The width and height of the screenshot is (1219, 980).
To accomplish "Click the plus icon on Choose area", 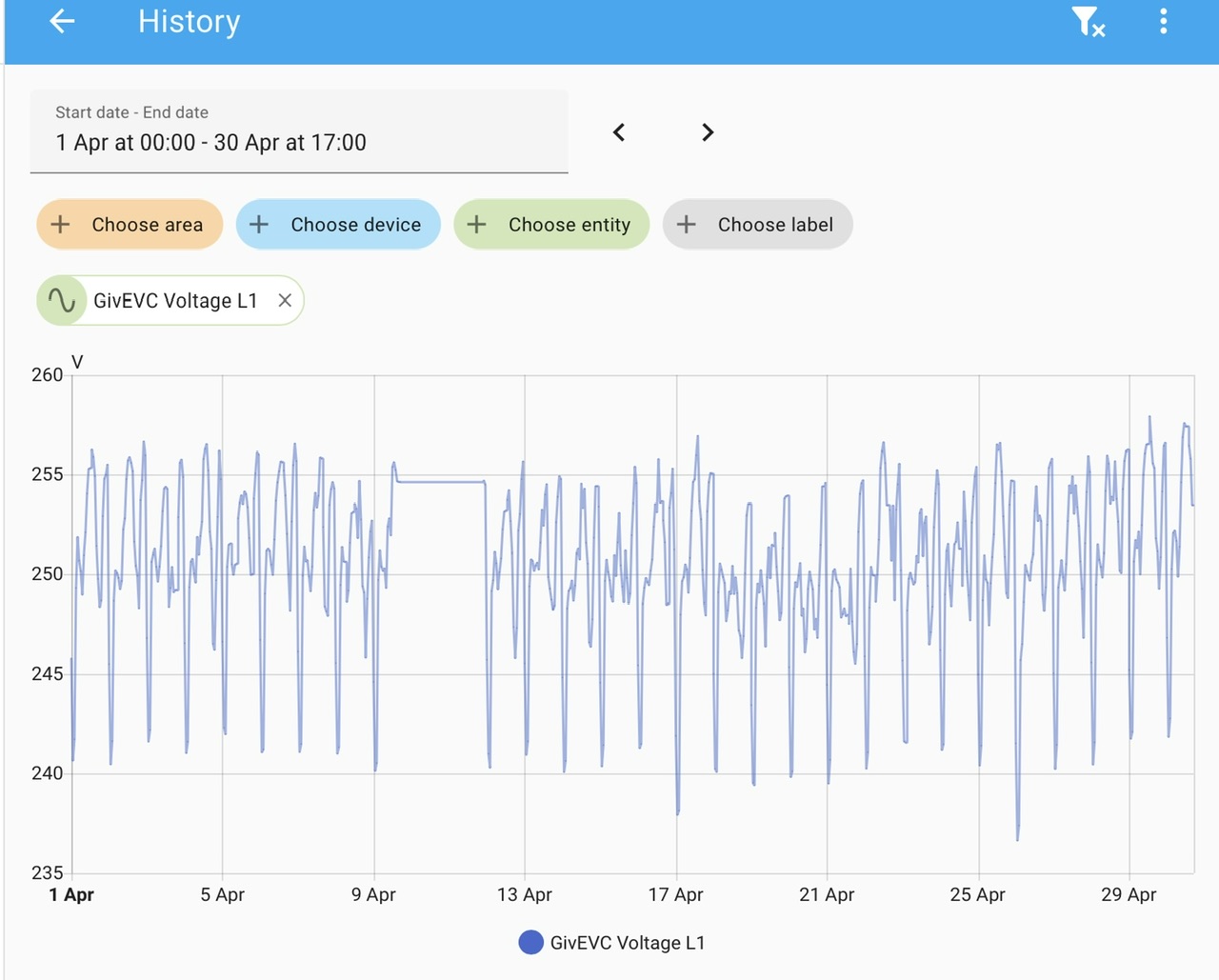I will coord(60,225).
